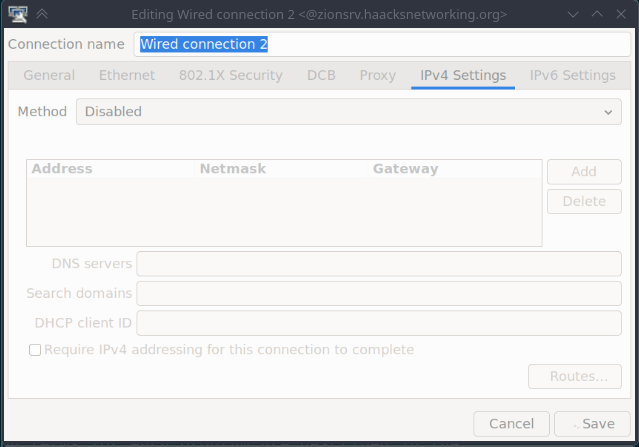Click the network window icon in title bar
The width and height of the screenshot is (639, 447).
pyautogui.click(x=18, y=14)
